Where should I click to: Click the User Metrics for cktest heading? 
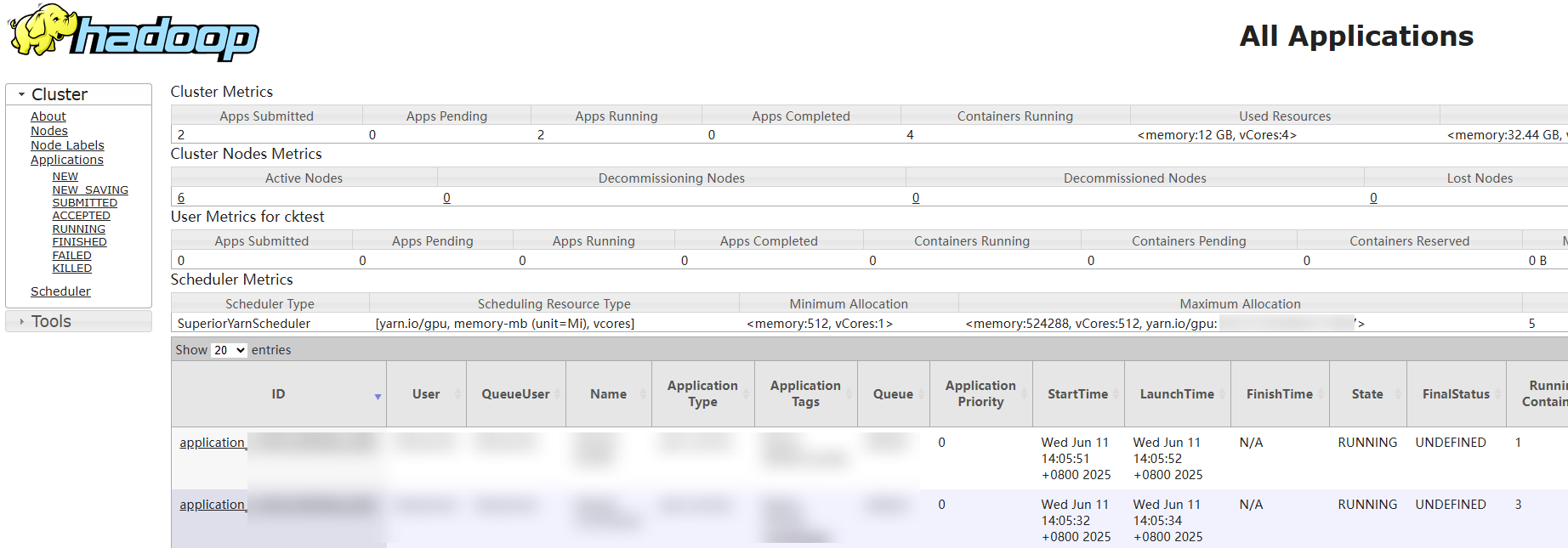pos(247,217)
